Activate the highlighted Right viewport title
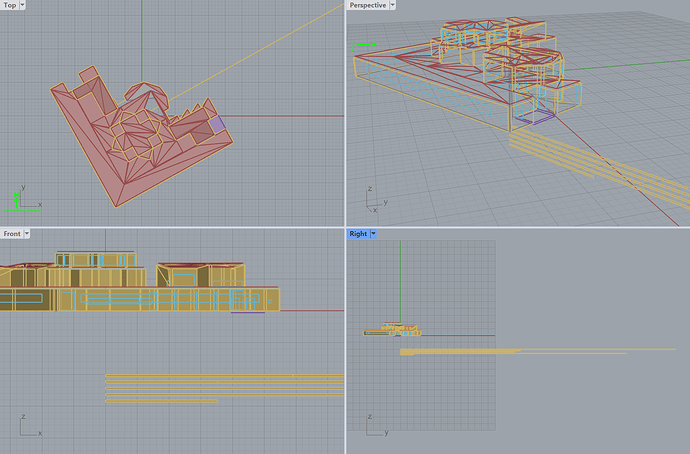 pos(357,233)
